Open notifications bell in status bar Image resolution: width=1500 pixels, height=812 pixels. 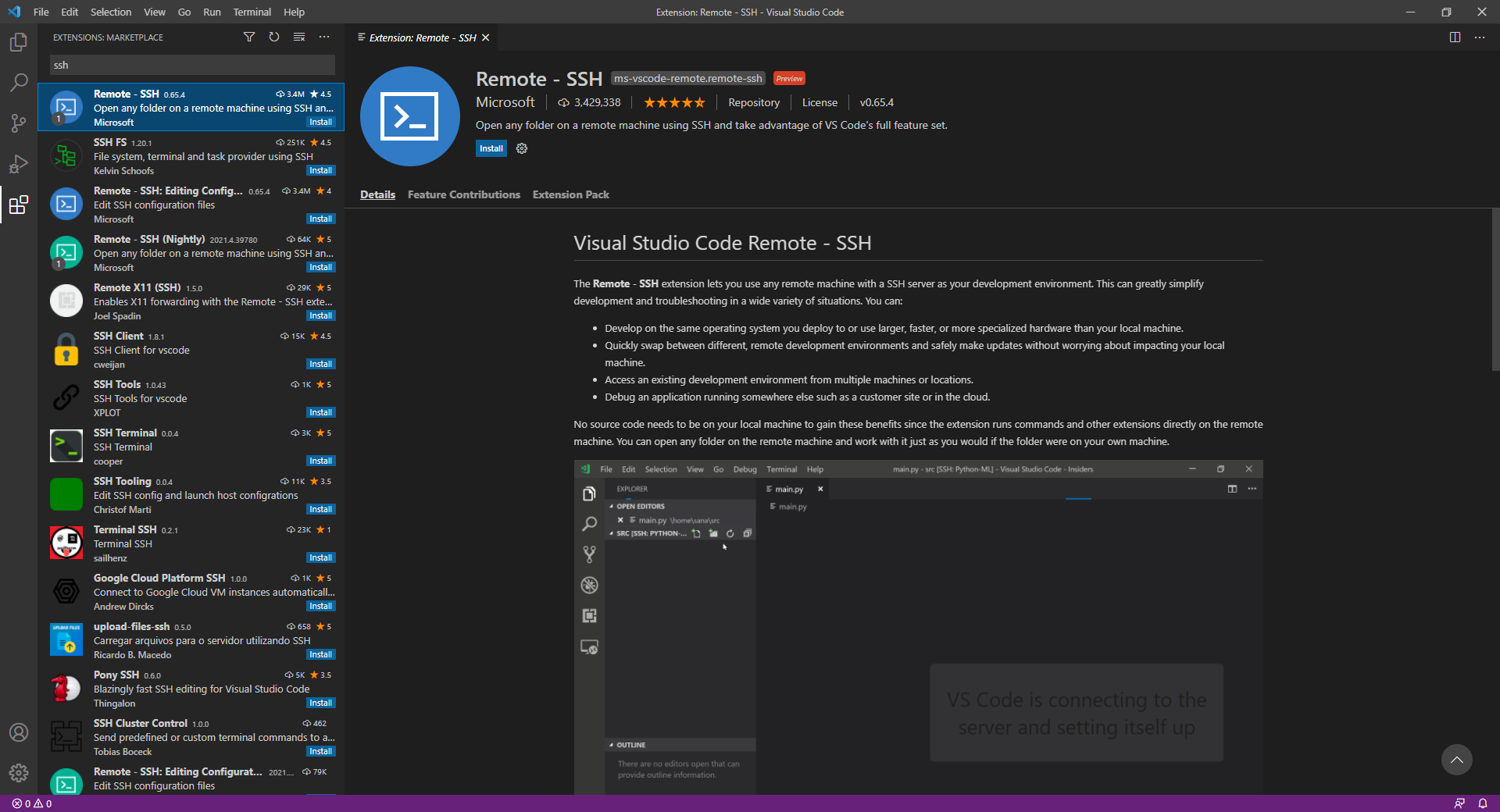click(x=1483, y=803)
